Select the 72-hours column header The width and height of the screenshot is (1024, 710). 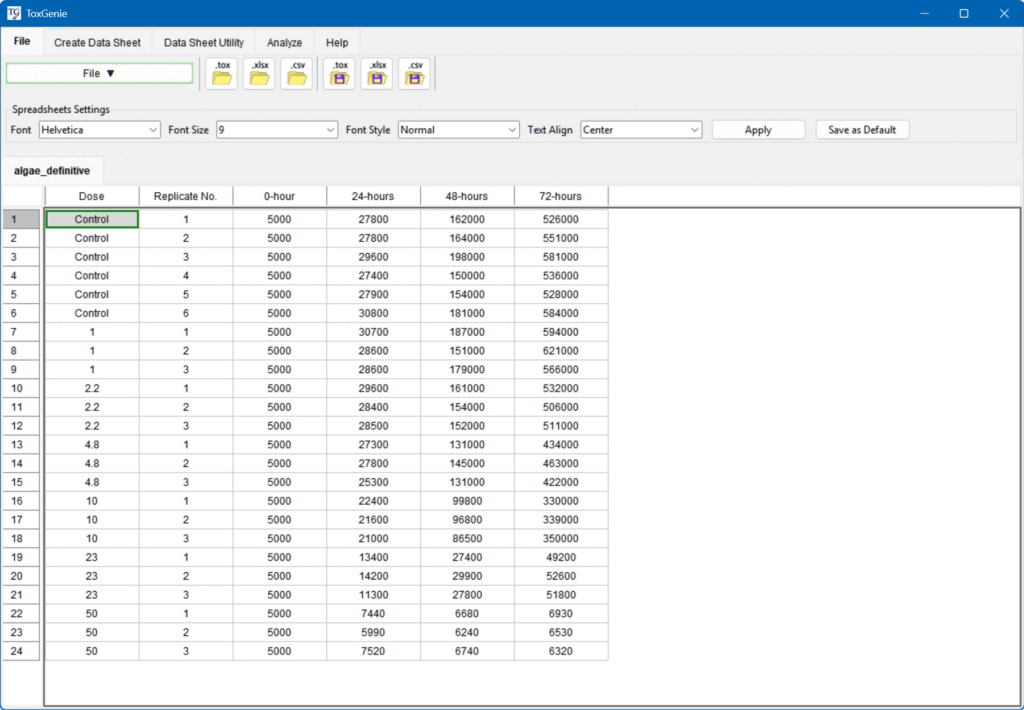point(560,196)
